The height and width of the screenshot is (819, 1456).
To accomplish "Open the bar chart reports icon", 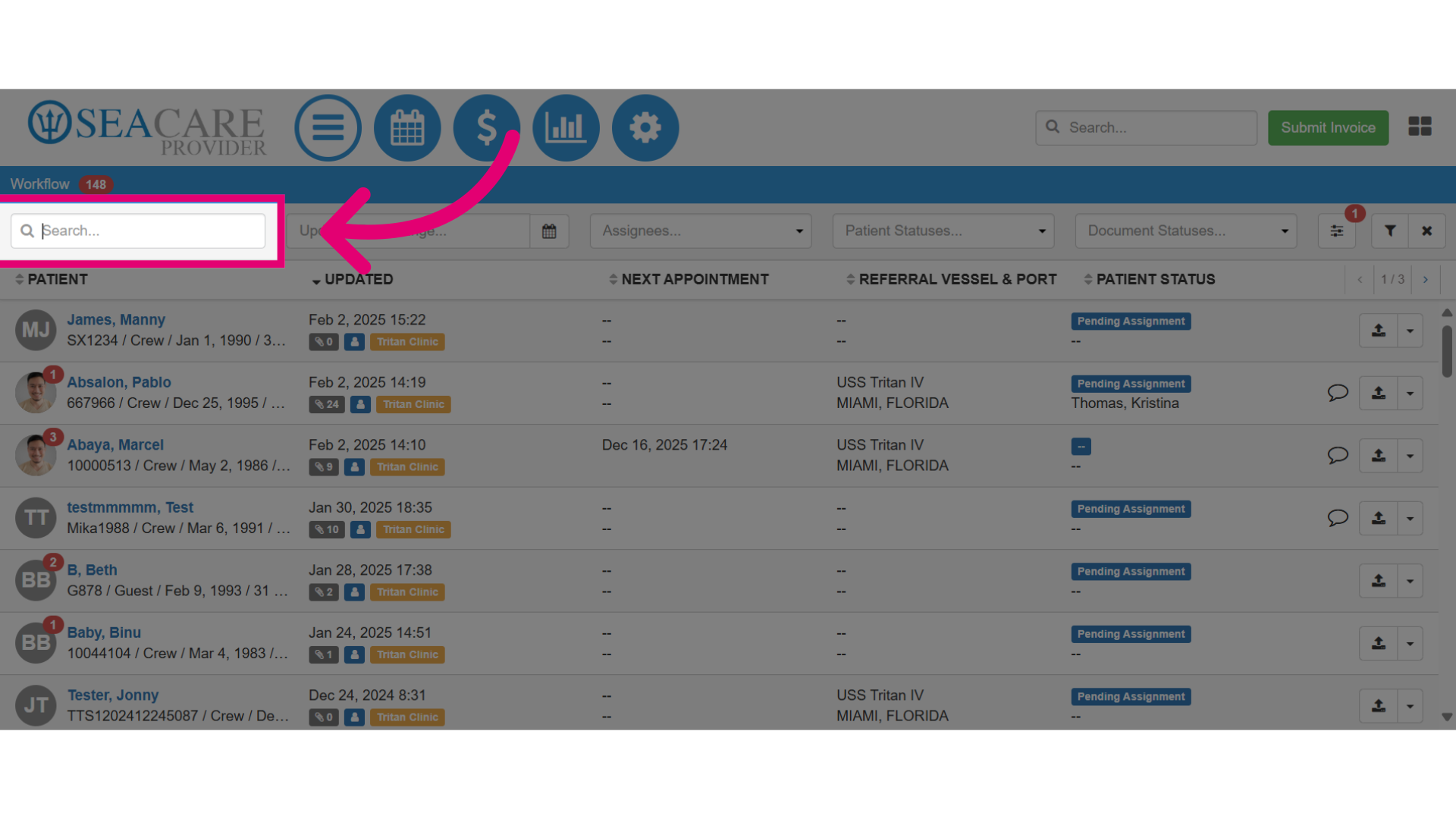I will 566,127.
